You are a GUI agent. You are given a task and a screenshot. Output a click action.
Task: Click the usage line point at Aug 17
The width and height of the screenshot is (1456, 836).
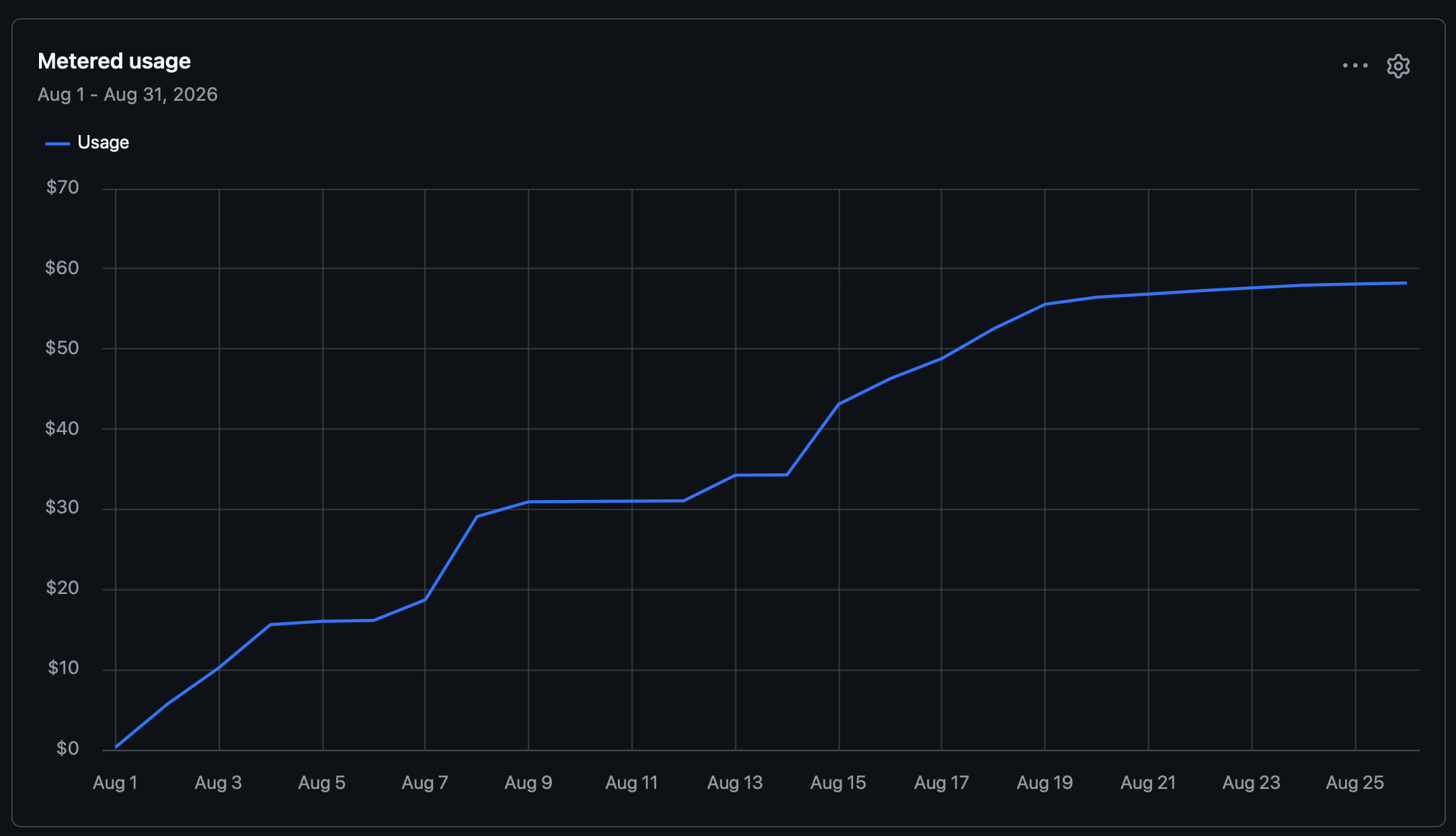(942, 358)
